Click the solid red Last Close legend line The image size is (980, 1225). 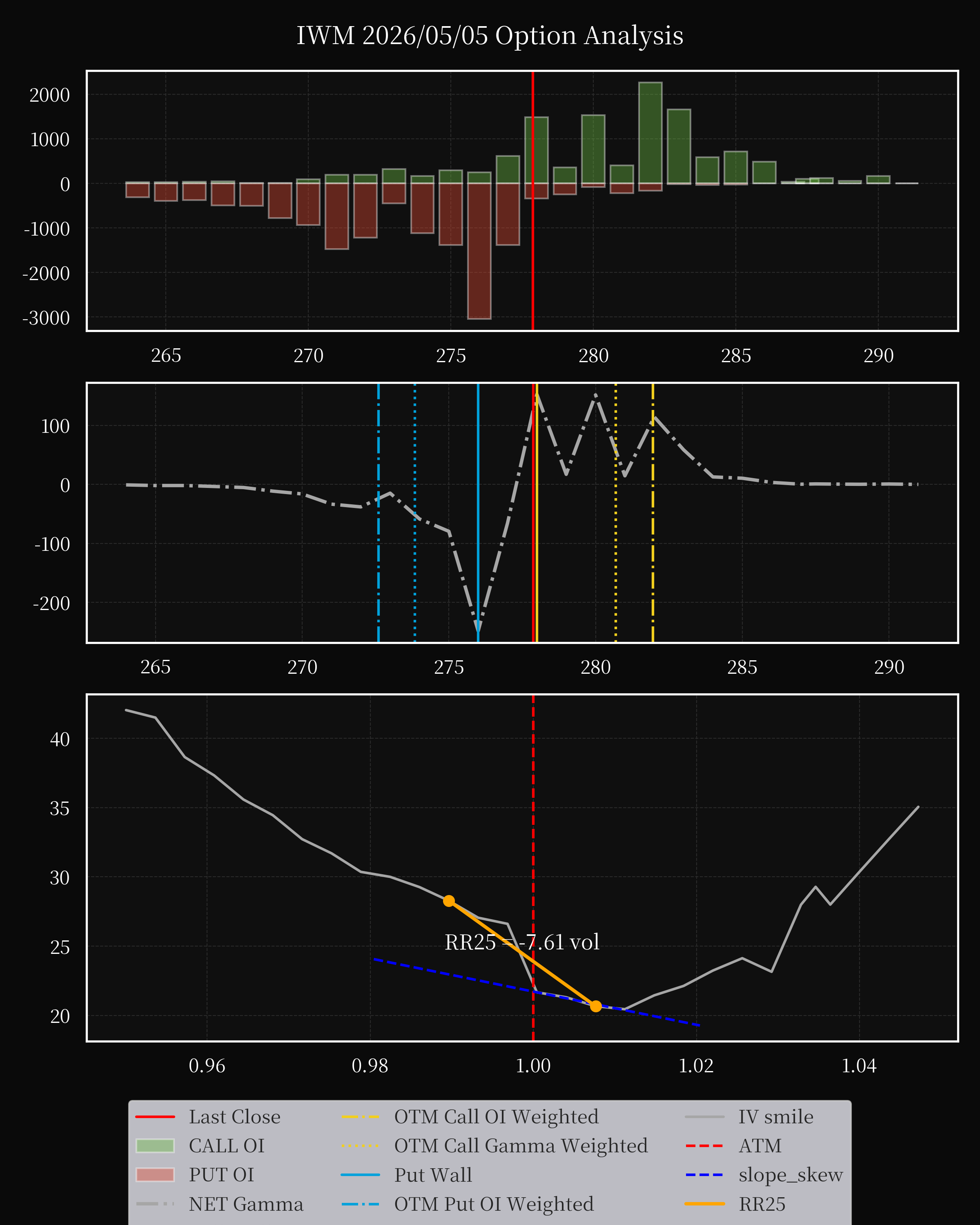(x=155, y=1117)
